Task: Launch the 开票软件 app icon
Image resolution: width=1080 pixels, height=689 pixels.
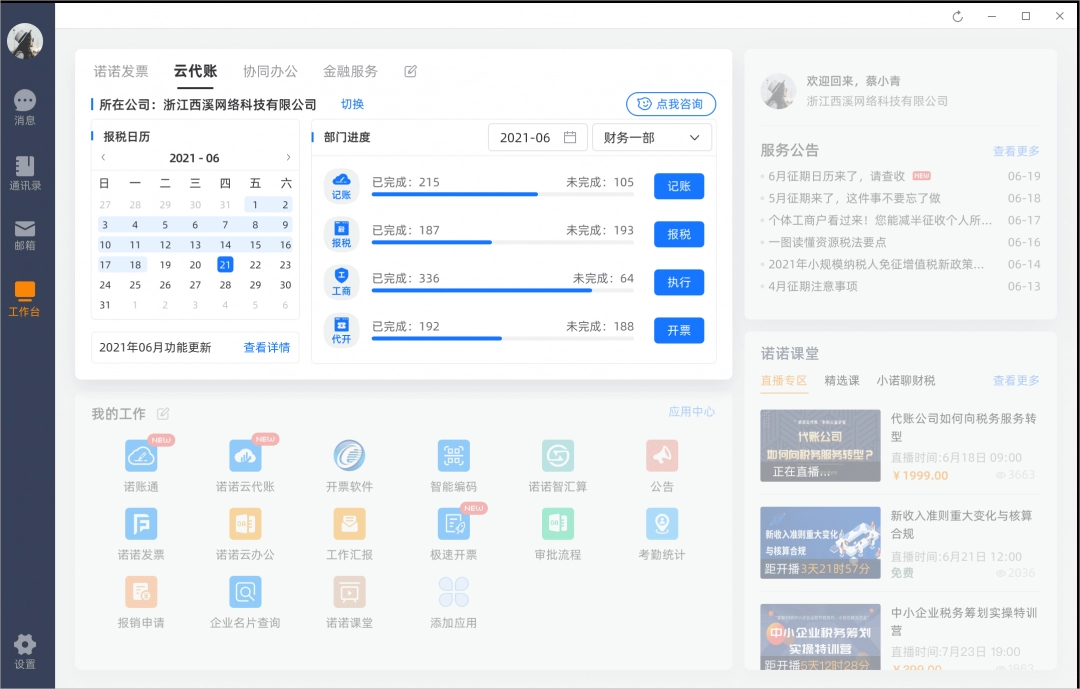Action: (x=349, y=457)
